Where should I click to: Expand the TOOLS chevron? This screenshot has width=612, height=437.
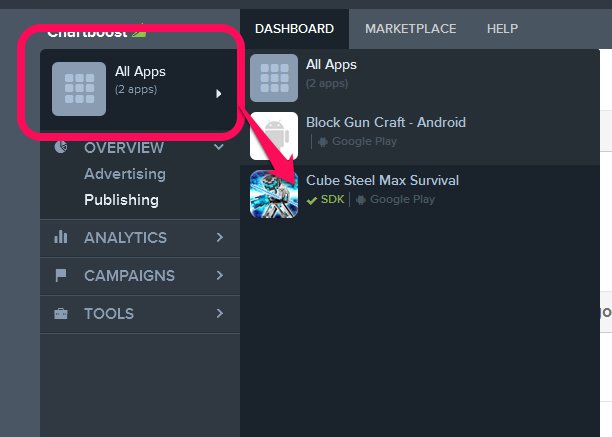pyautogui.click(x=220, y=313)
